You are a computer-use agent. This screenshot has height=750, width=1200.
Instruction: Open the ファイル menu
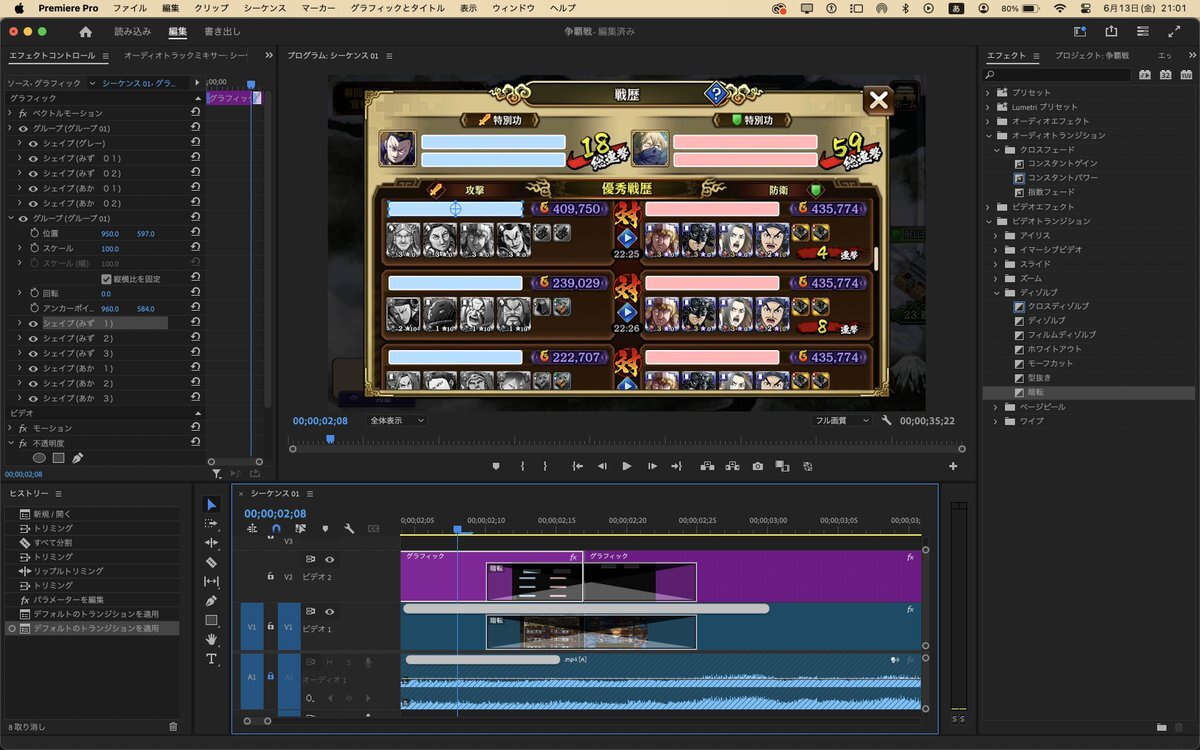point(129,8)
